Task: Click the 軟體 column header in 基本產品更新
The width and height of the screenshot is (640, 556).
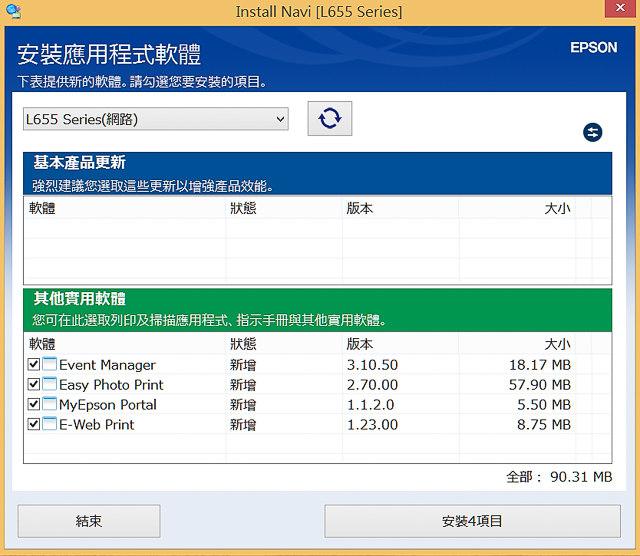Action: (42, 208)
